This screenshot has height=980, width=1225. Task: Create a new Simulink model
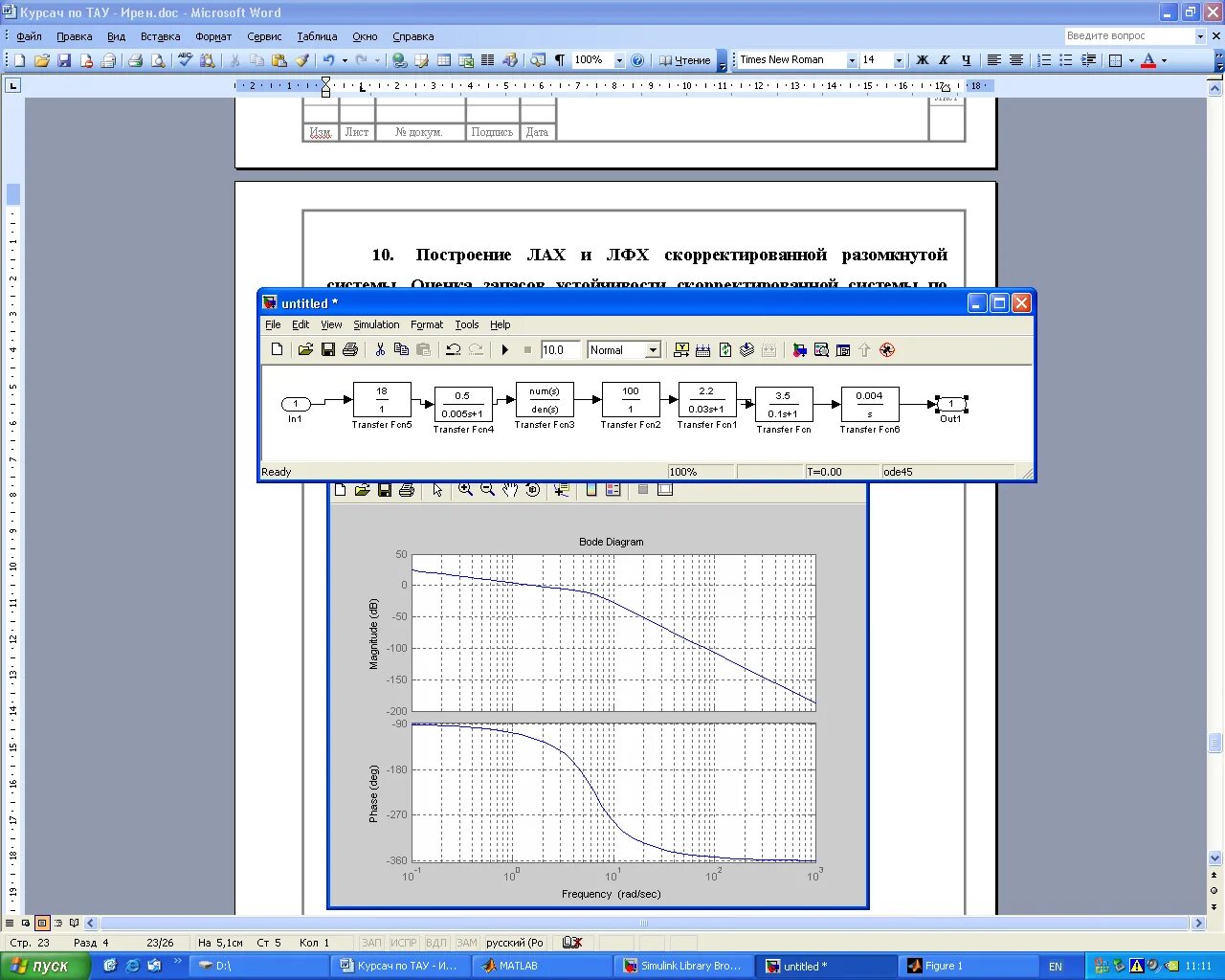(278, 350)
